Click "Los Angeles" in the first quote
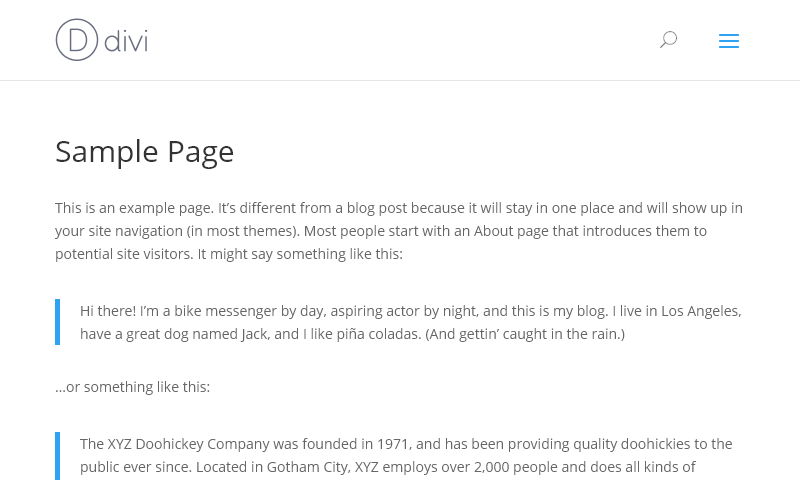The image size is (800, 480). (699, 311)
